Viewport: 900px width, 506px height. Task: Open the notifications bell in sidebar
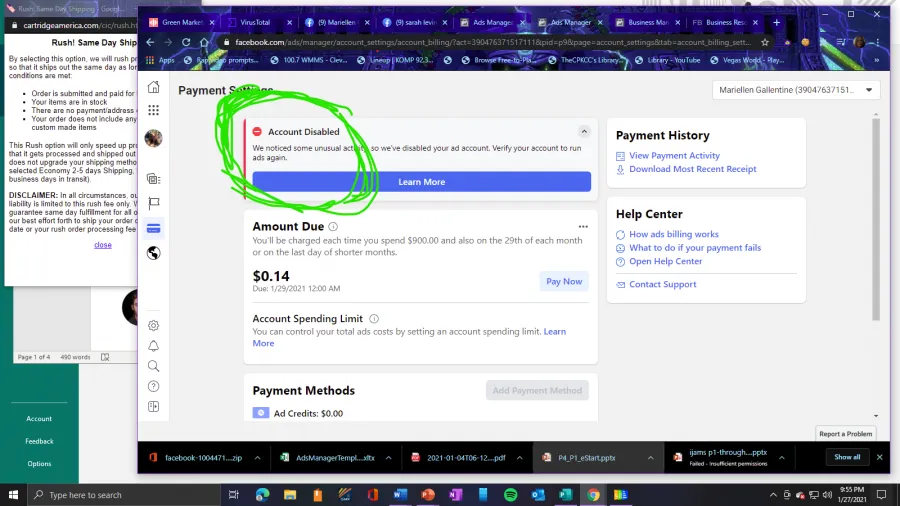pyautogui.click(x=153, y=346)
